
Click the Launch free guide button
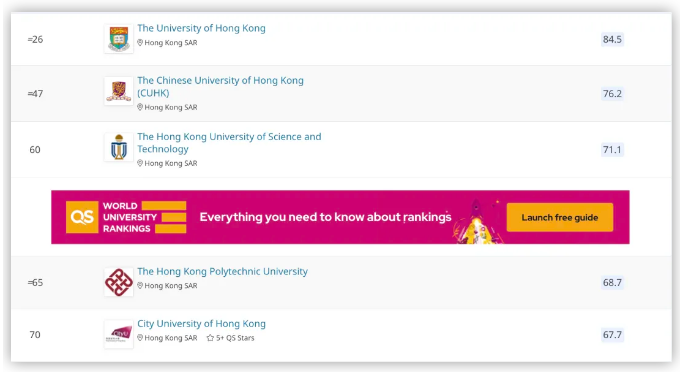(x=560, y=217)
